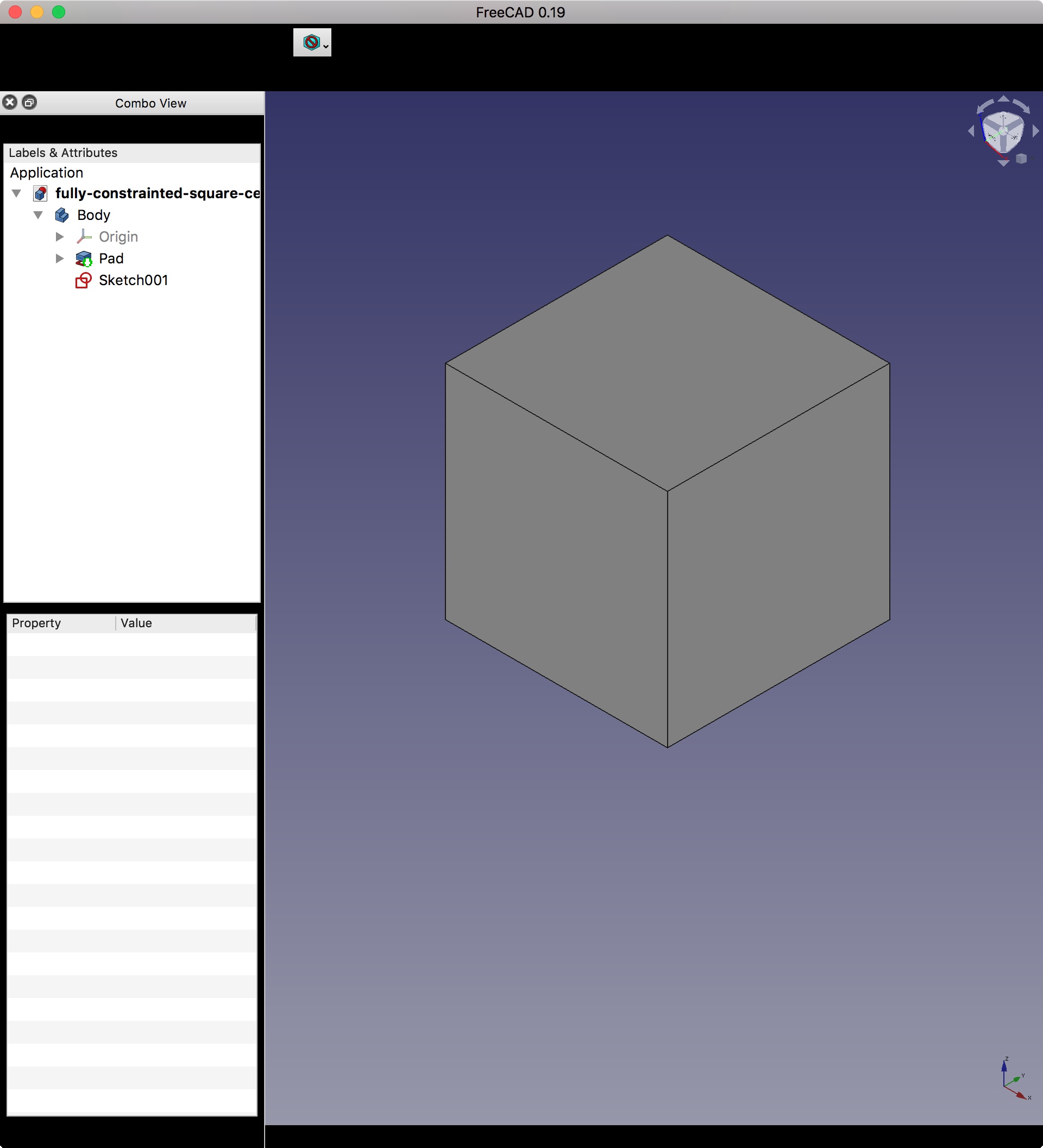1043x1148 pixels.
Task: Close the Combo View panel
Action: [x=10, y=103]
